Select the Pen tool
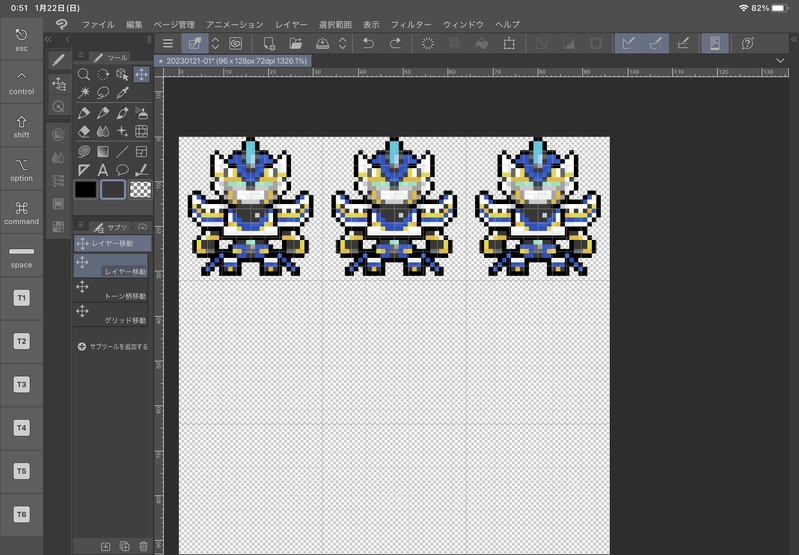Image resolution: width=799 pixels, height=555 pixels. (x=84, y=113)
